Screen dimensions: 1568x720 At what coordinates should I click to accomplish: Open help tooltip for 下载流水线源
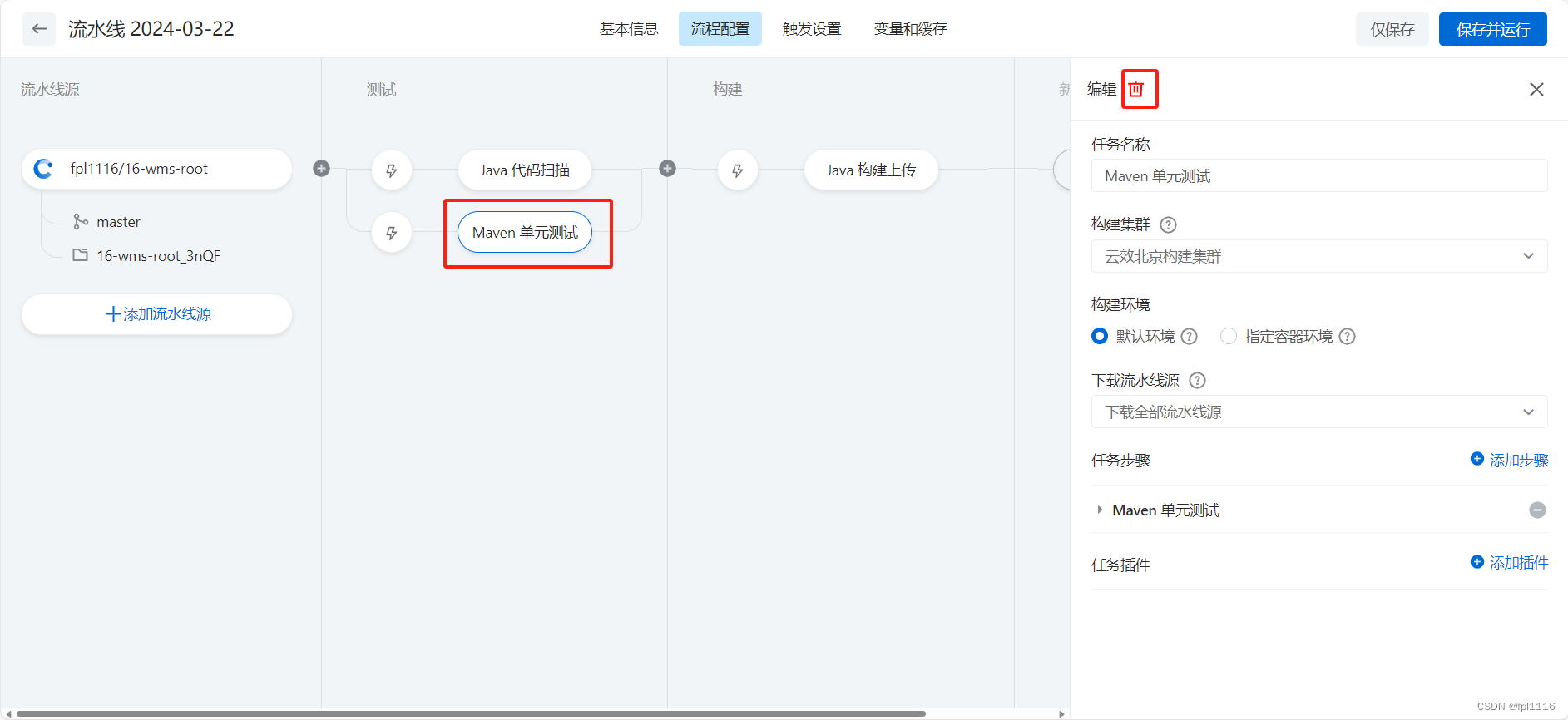(1198, 380)
